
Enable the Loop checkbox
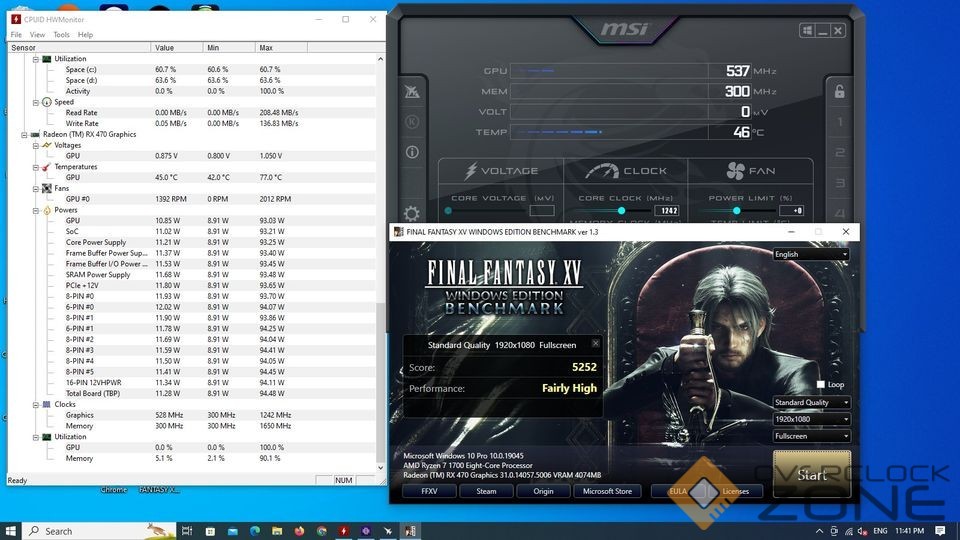click(x=821, y=384)
